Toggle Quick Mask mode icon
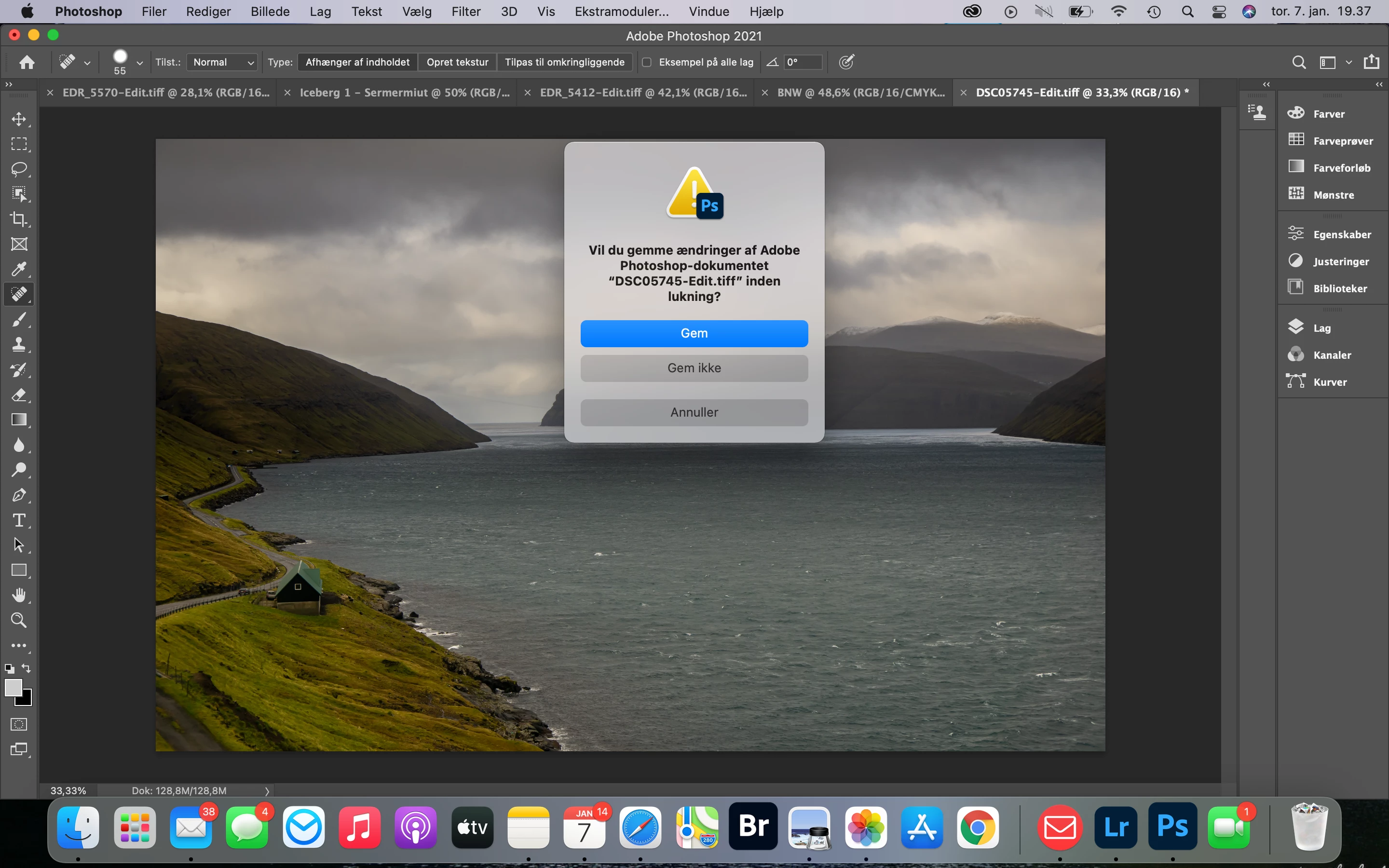Screen dimensions: 1389x868 19,724
